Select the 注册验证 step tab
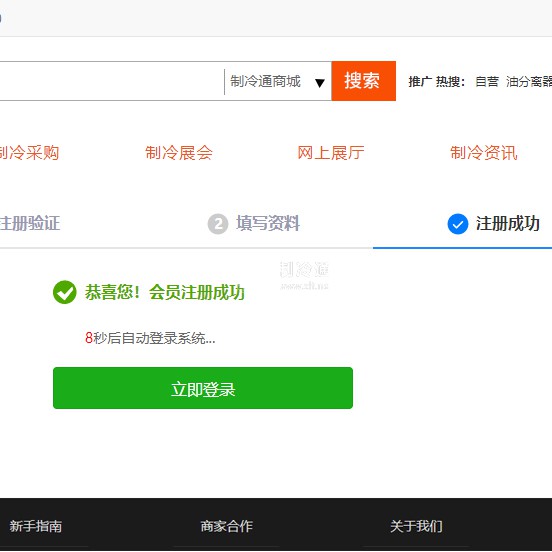552x552 pixels. point(30,223)
